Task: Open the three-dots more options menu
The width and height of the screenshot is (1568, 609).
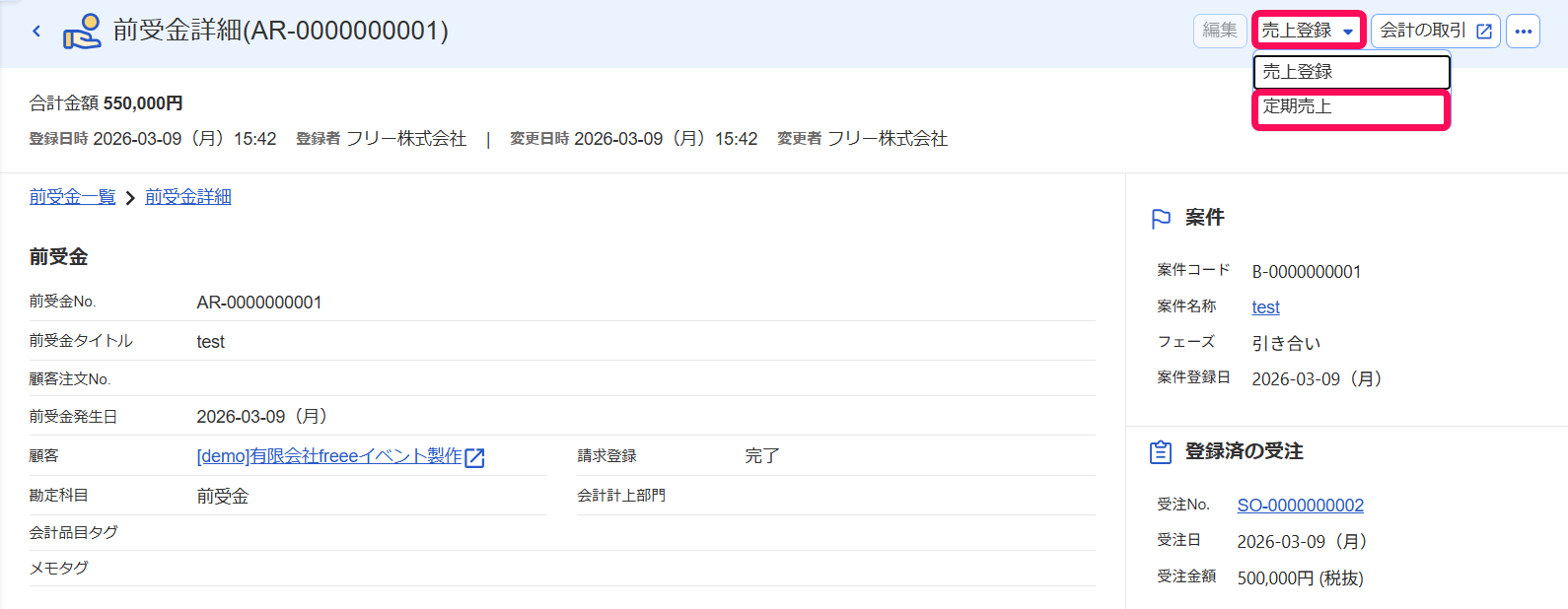Action: (x=1523, y=31)
